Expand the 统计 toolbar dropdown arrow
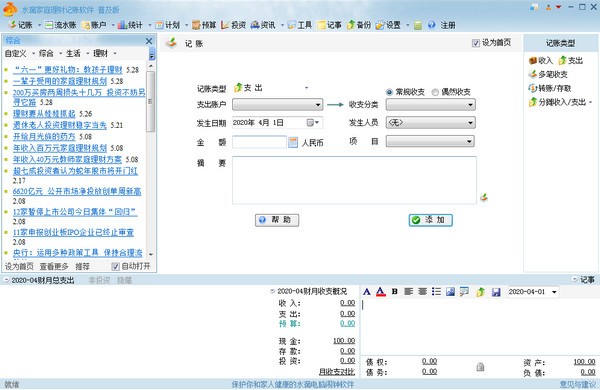The width and height of the screenshot is (600, 390). click(150, 26)
